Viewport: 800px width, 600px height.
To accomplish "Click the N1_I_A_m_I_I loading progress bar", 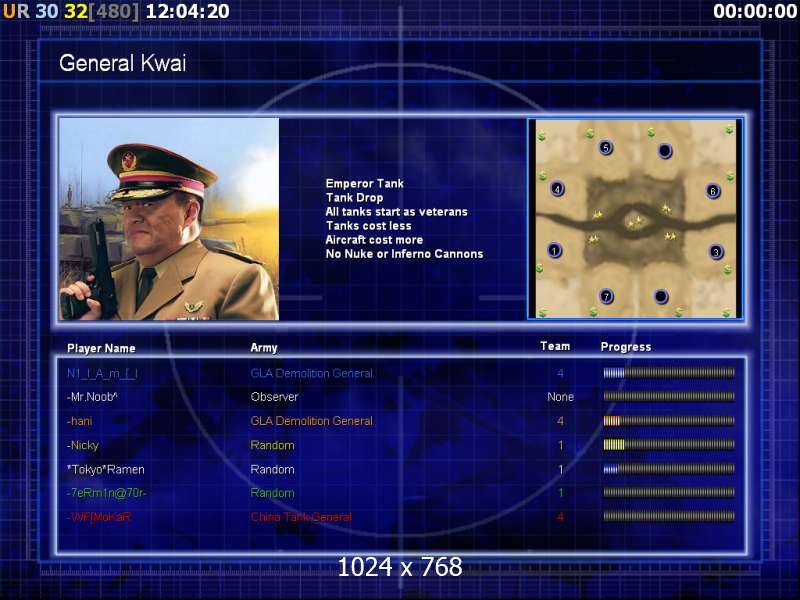I will coord(669,373).
